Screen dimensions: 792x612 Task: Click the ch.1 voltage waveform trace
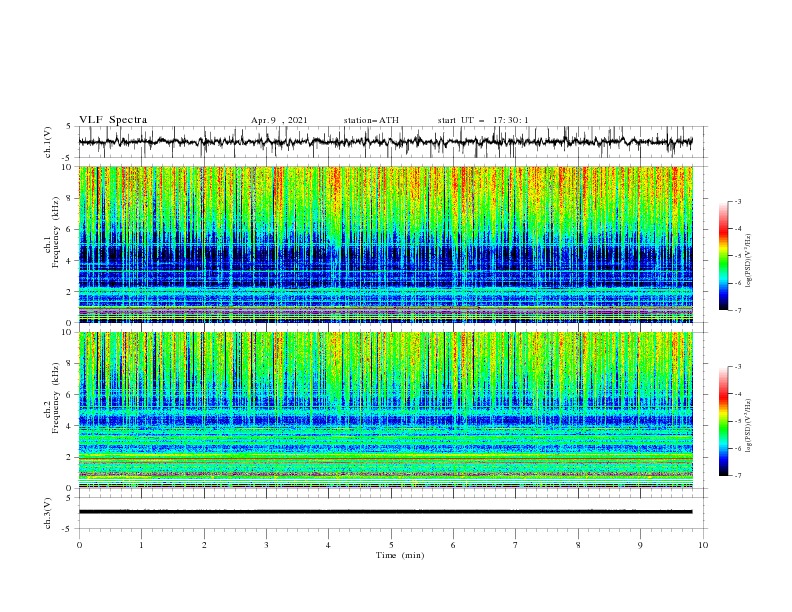point(385,142)
